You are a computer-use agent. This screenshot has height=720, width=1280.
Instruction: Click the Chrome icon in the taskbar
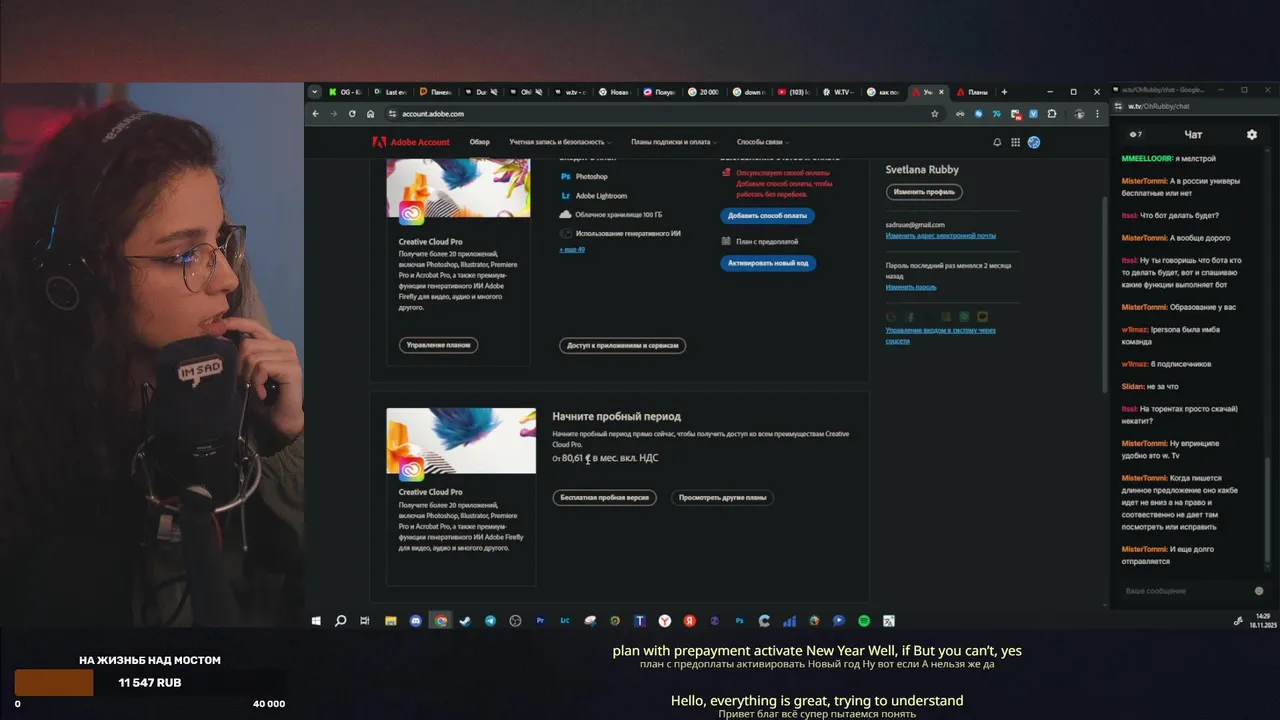tap(440, 621)
